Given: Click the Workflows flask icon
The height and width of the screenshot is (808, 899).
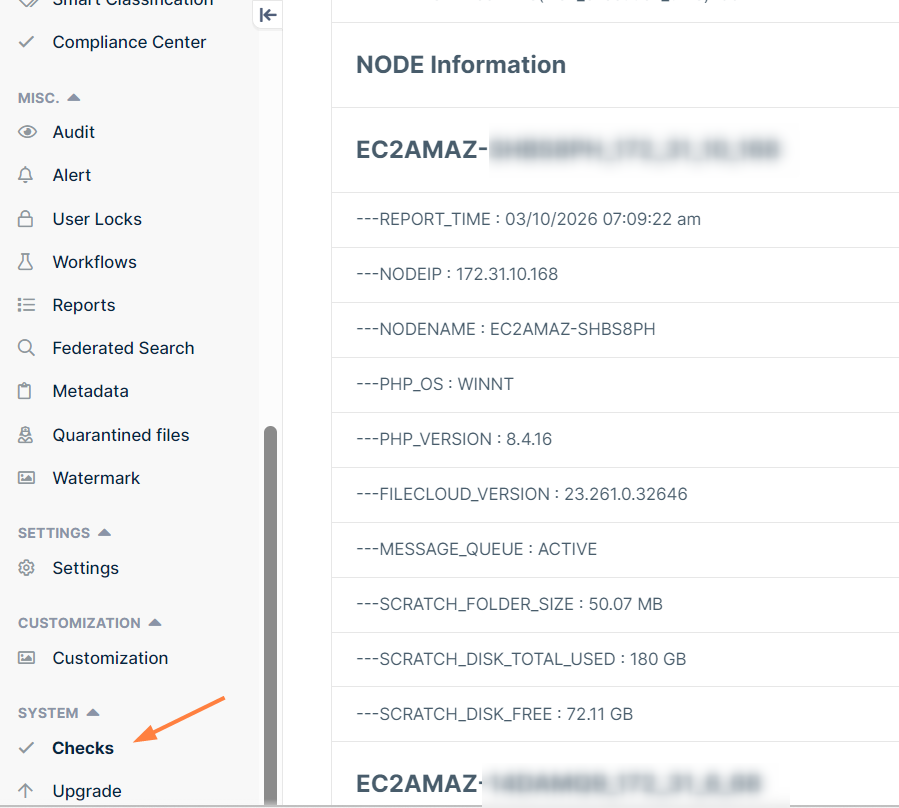Looking at the screenshot, I should click(x=25, y=261).
